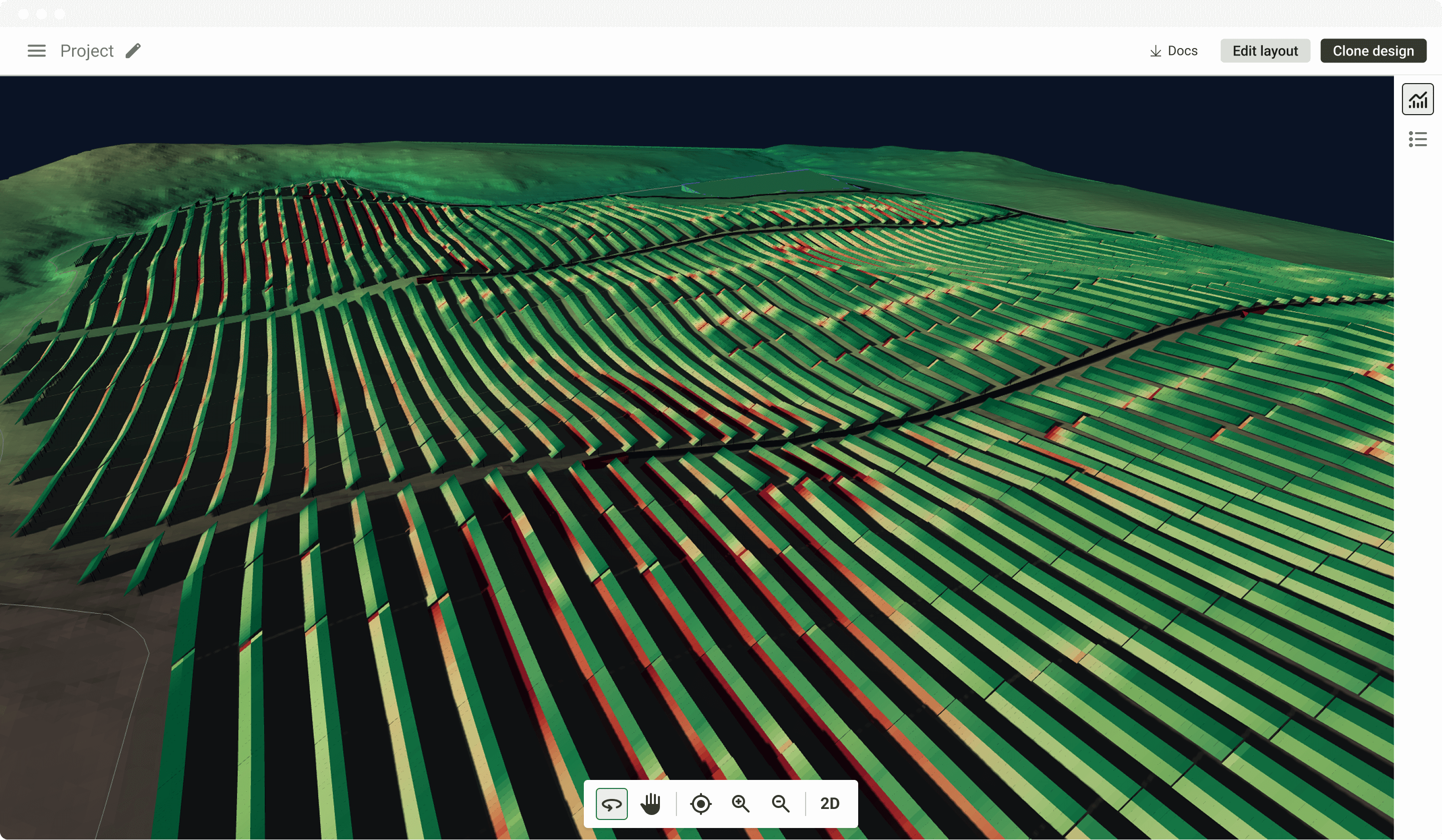This screenshot has width=1442, height=840.
Task: Open the performance analytics chart panel
Action: point(1417,99)
